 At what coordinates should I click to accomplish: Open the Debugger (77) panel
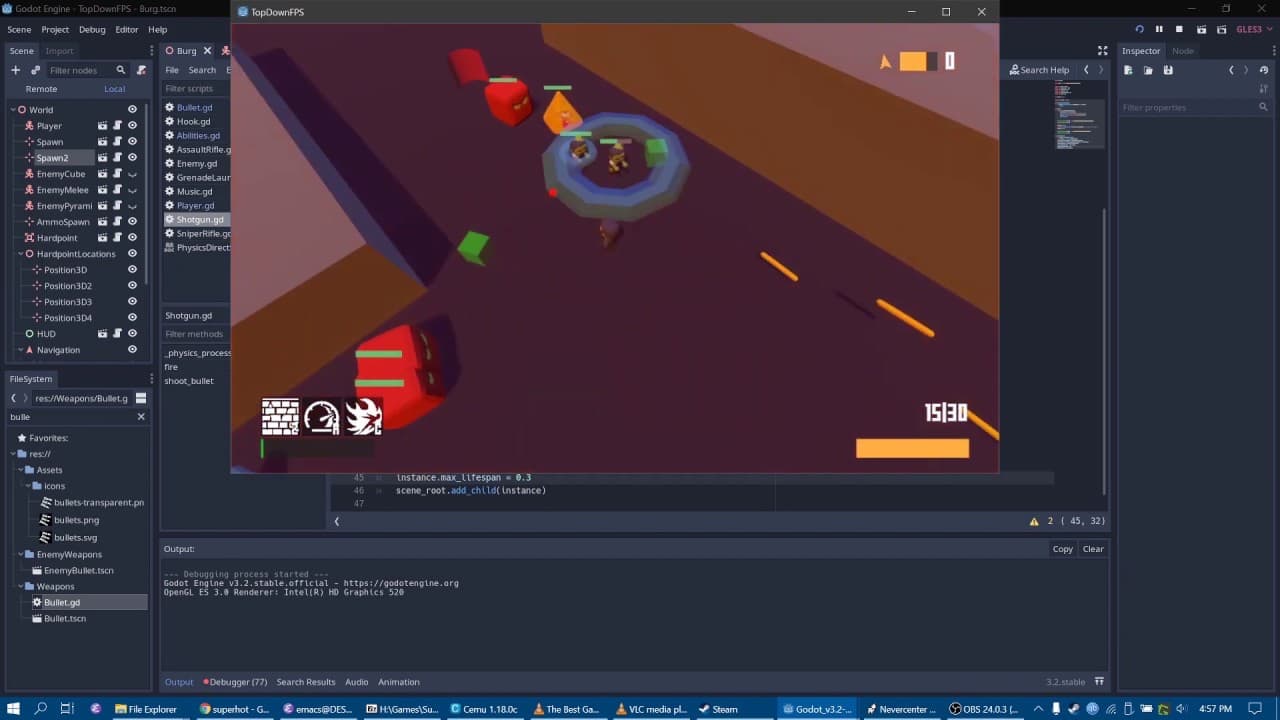236,681
